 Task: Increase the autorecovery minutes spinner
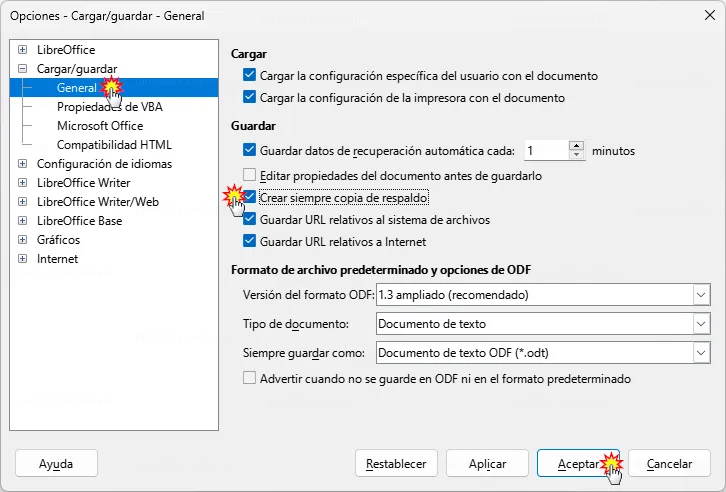pyautogui.click(x=576, y=146)
